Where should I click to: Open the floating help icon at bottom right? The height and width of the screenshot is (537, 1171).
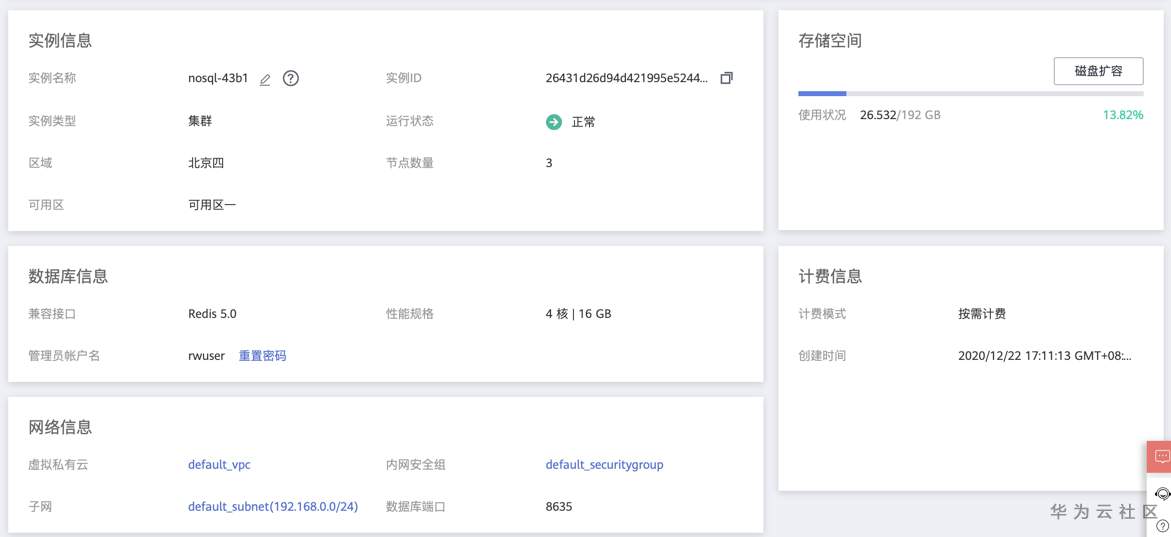pos(1162,526)
